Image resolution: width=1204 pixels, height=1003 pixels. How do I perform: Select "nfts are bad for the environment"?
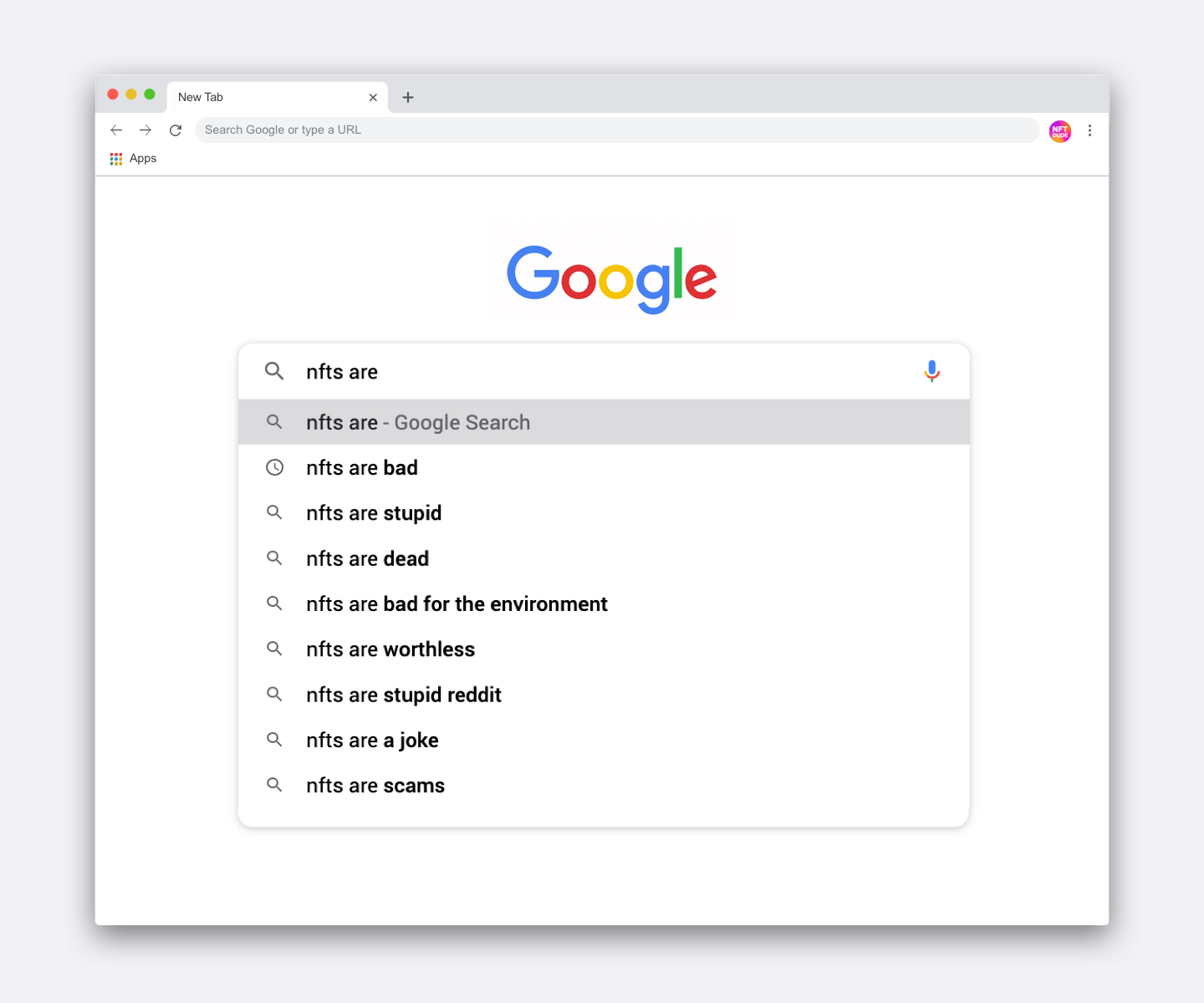[604, 603]
